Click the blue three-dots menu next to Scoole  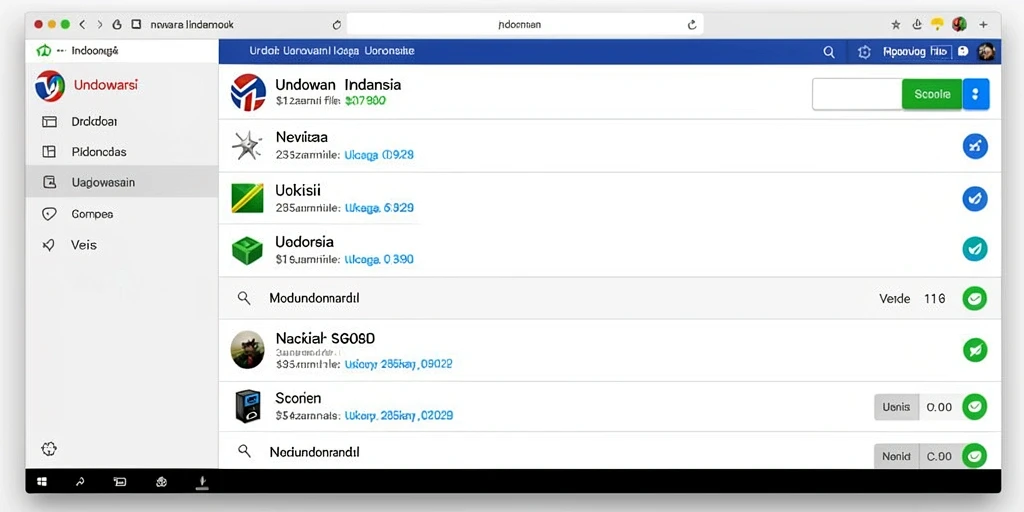[976, 94]
